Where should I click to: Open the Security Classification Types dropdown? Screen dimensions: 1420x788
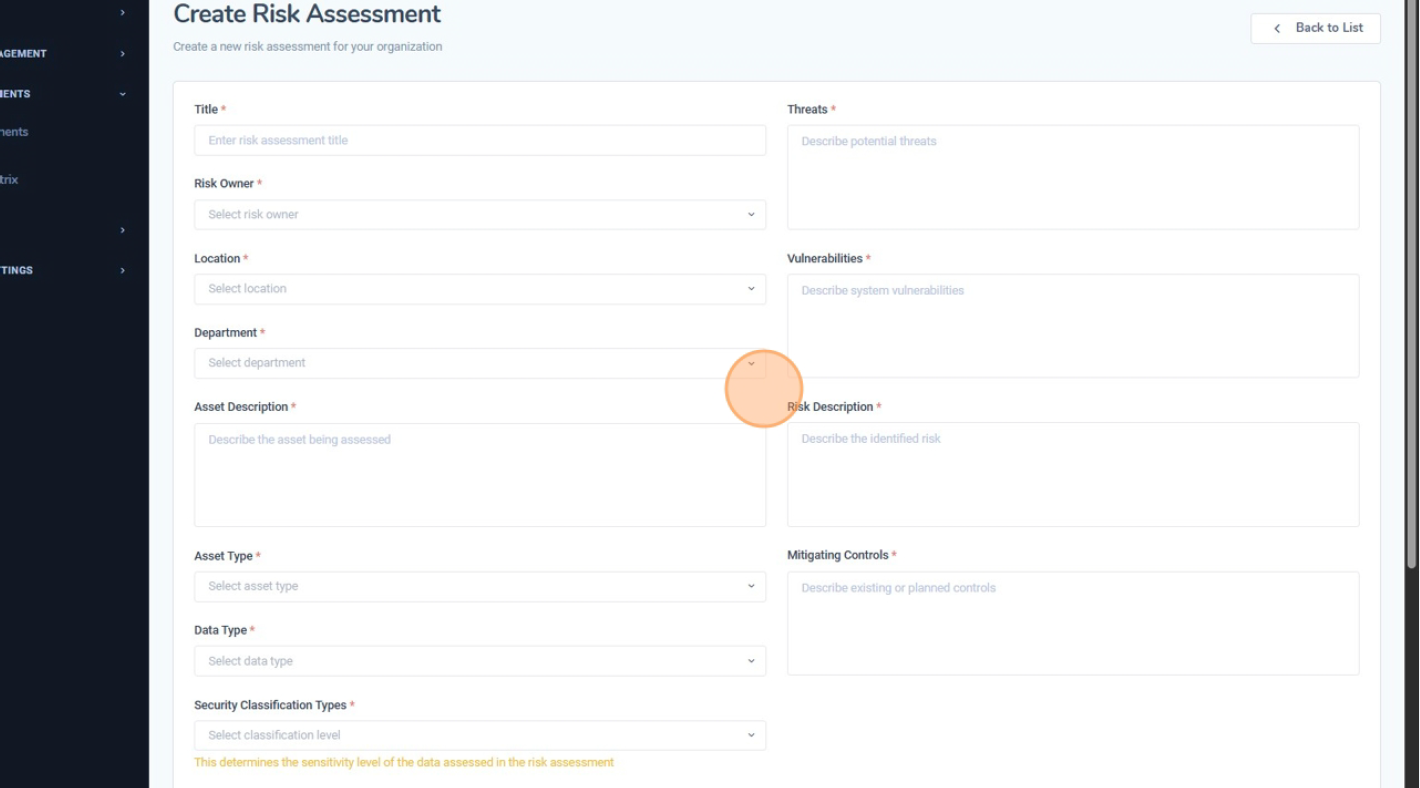[x=479, y=735]
